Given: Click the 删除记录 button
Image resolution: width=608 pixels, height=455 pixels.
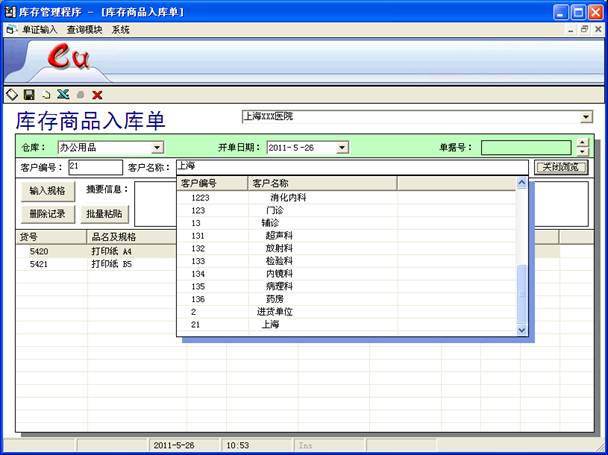Looking at the screenshot, I should pos(47,213).
